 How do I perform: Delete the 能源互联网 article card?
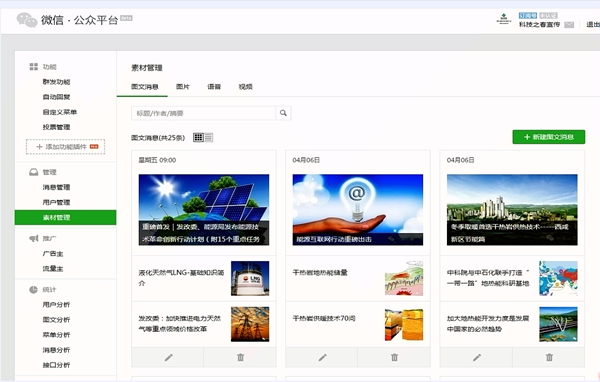394,358
